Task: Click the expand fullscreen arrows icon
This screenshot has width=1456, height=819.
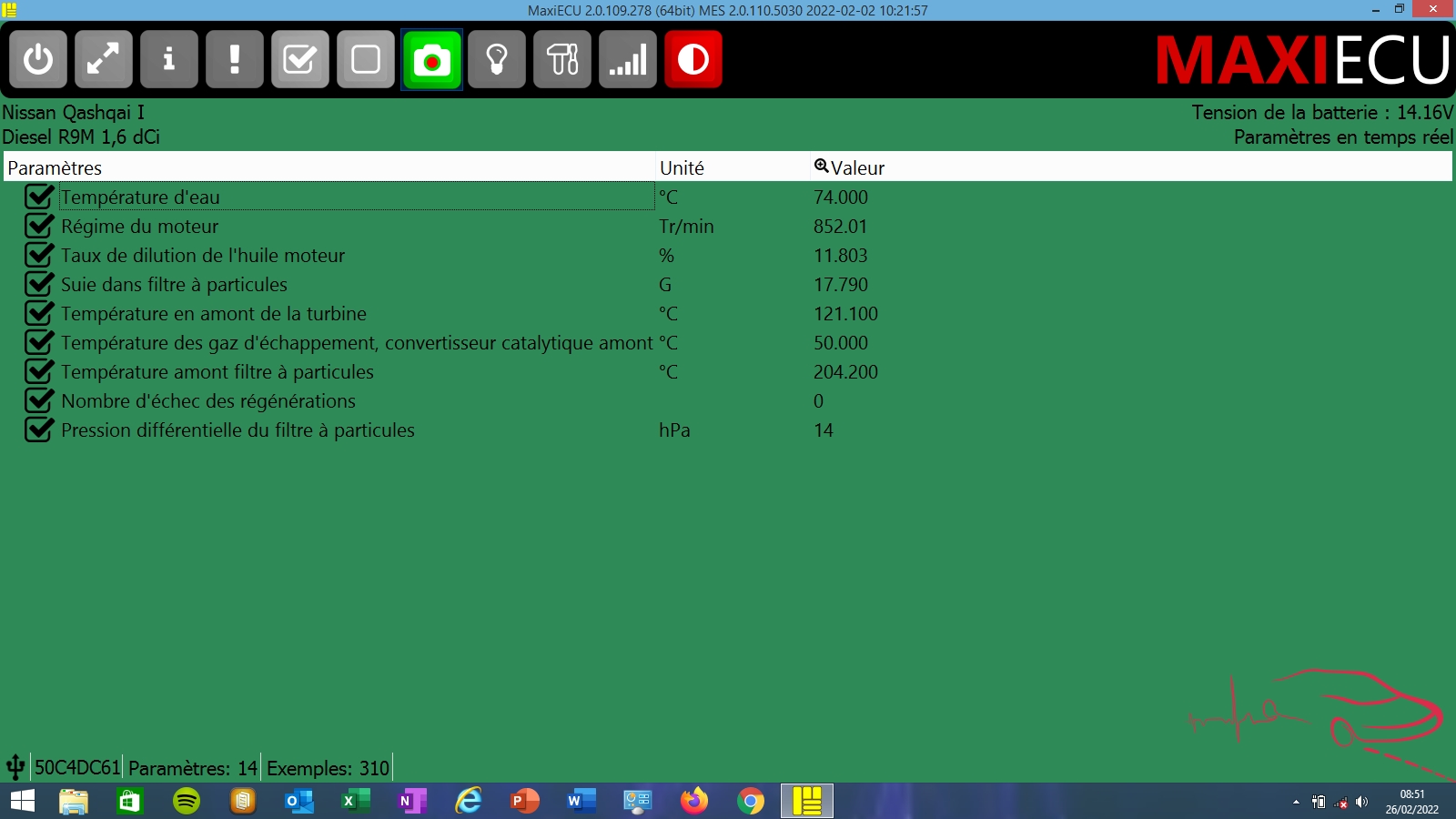Action: [x=104, y=59]
